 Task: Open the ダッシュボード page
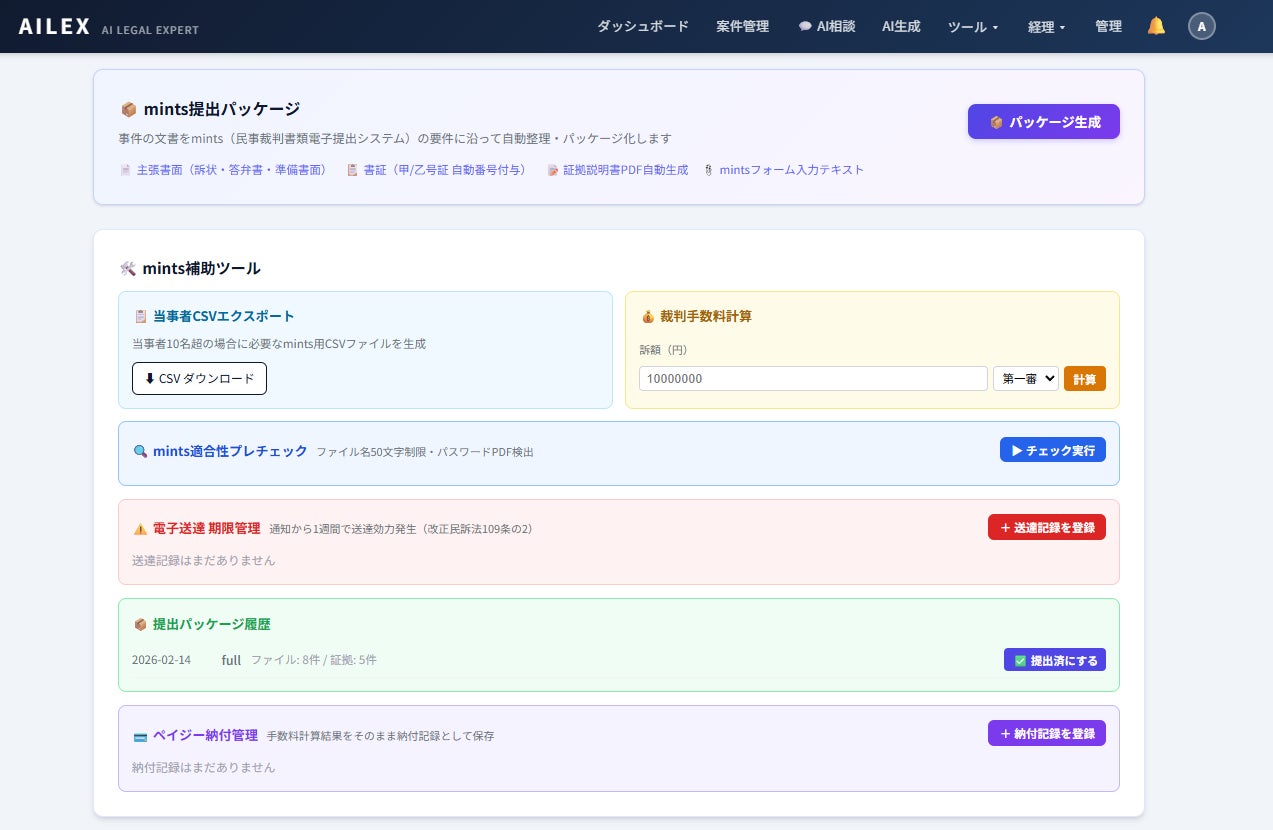[x=643, y=26]
